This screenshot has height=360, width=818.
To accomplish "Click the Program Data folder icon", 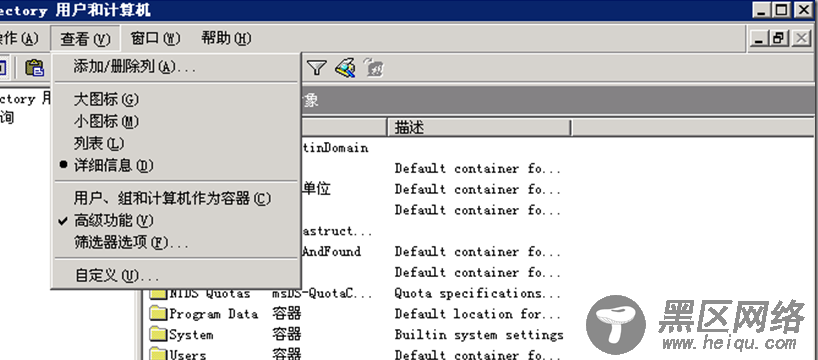I will [x=158, y=315].
